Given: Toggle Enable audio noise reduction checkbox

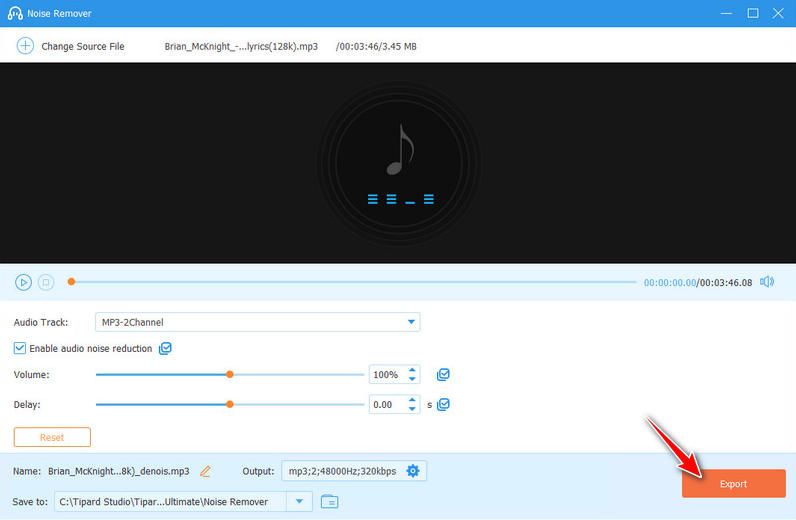Looking at the screenshot, I should coord(19,348).
